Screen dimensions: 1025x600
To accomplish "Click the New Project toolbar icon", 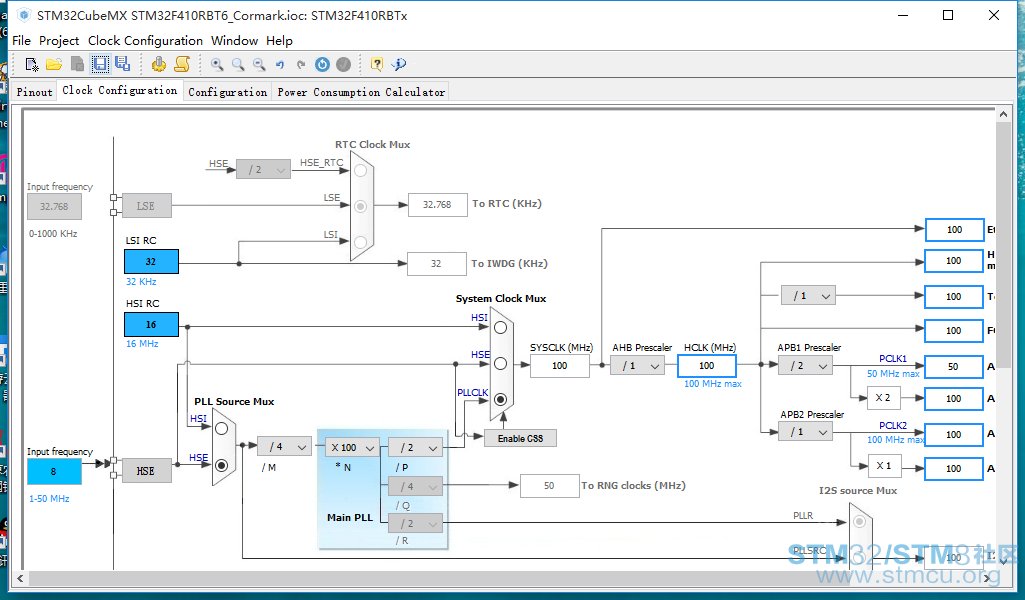I will [x=31, y=64].
